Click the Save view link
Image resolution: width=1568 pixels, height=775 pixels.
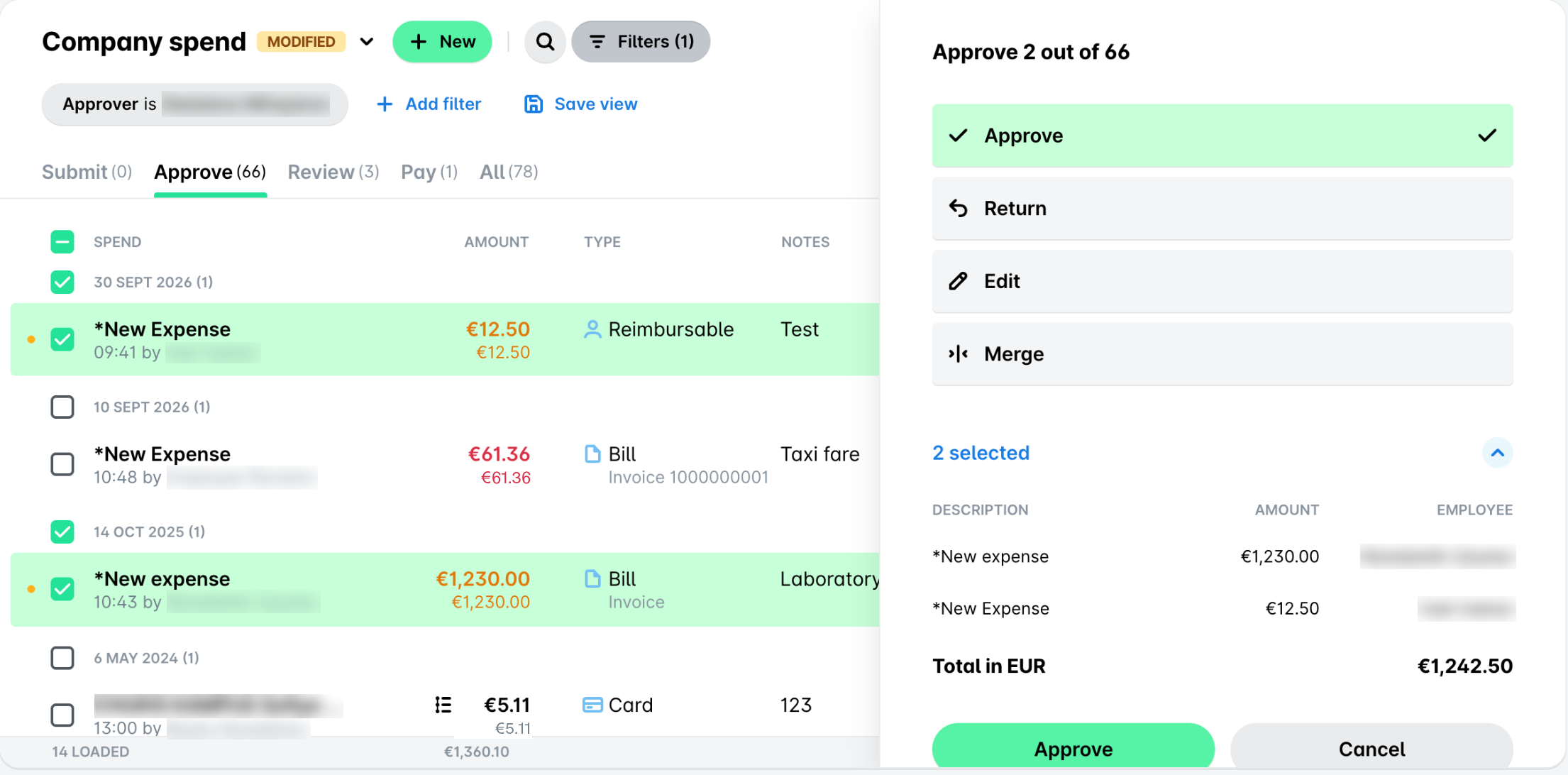tap(581, 104)
